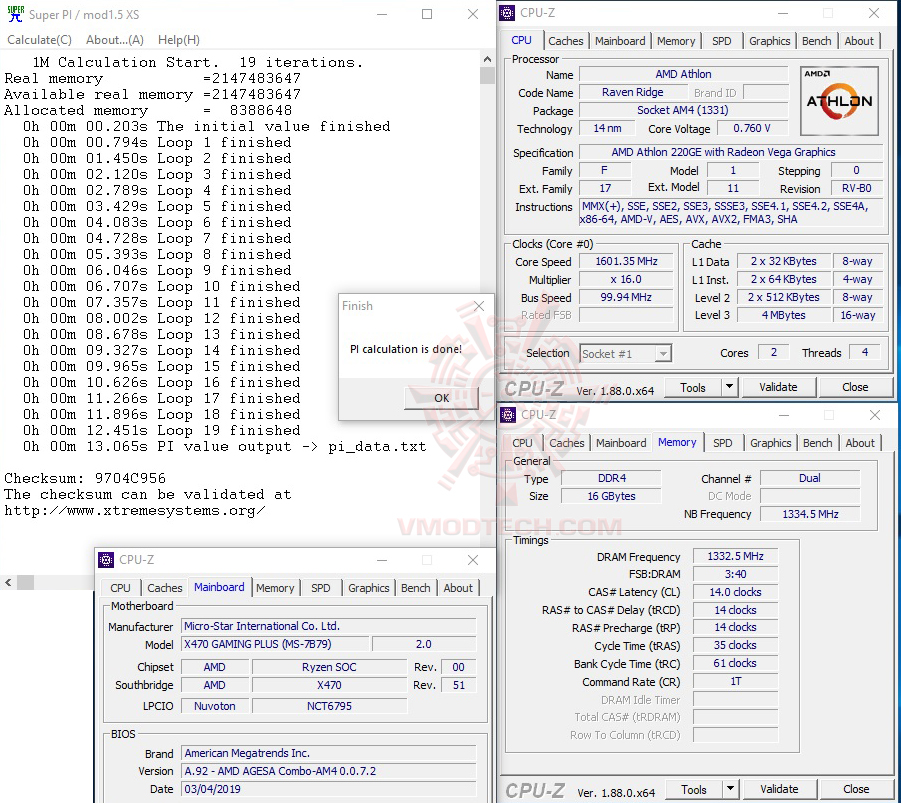This screenshot has height=803, width=901.
Task: Click the Core Voltage value 0.760 V
Action: coord(752,128)
